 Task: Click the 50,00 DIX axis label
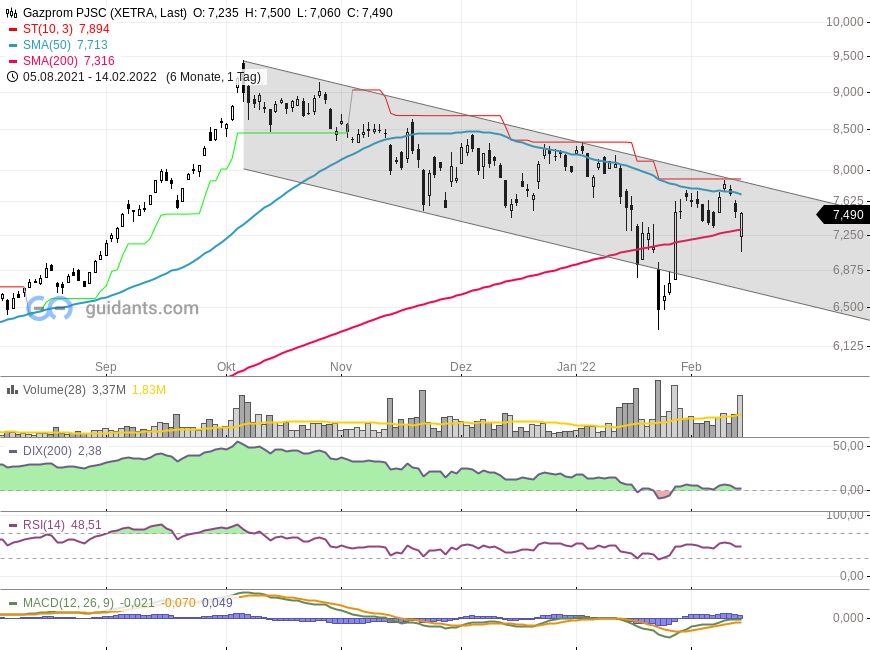click(848, 446)
